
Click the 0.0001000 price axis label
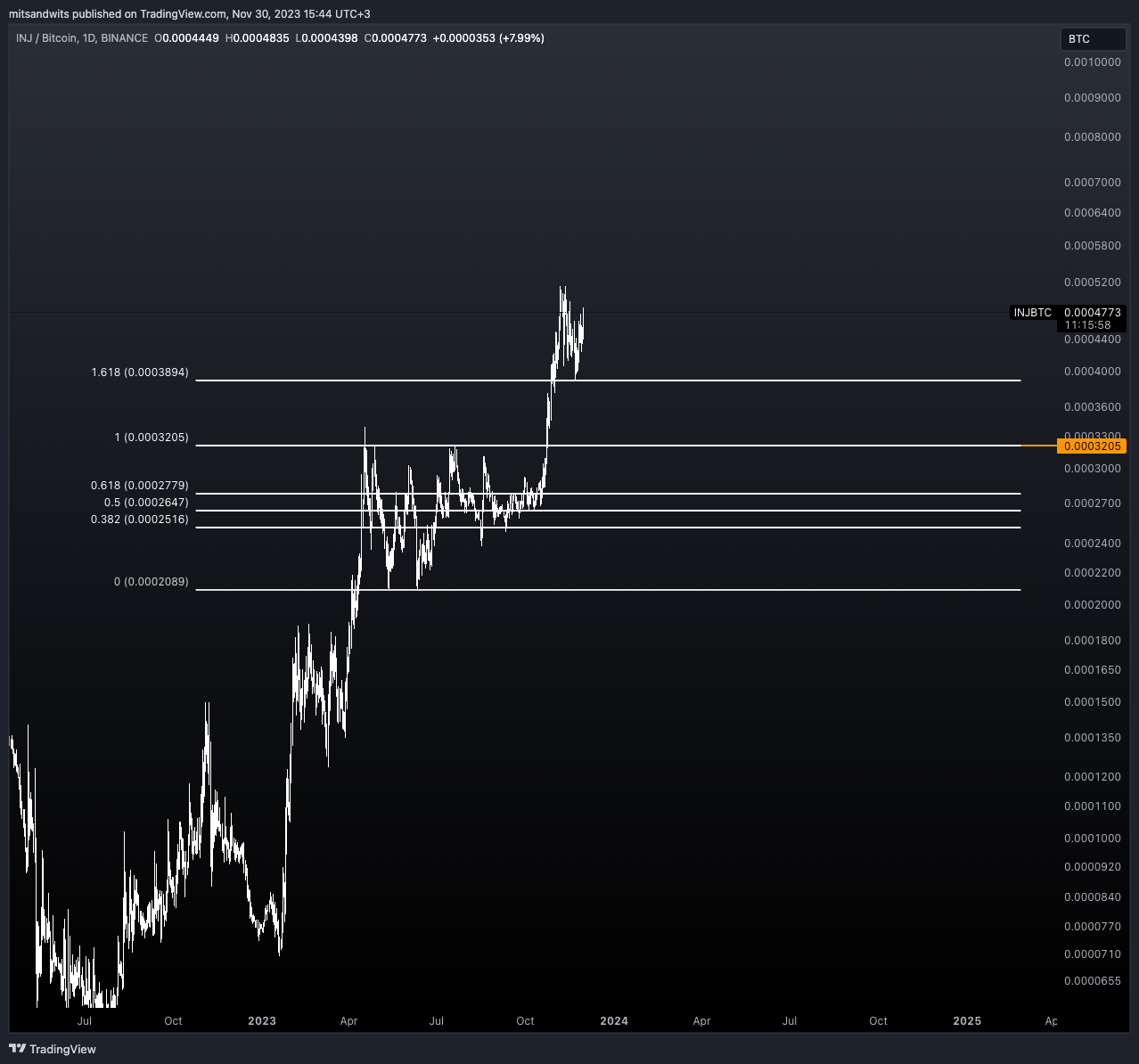point(1093,839)
